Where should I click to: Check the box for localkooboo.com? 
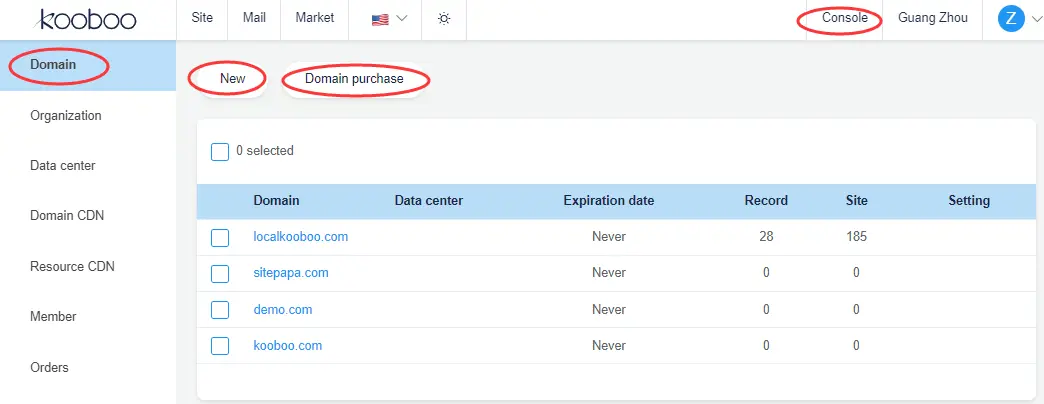(220, 237)
